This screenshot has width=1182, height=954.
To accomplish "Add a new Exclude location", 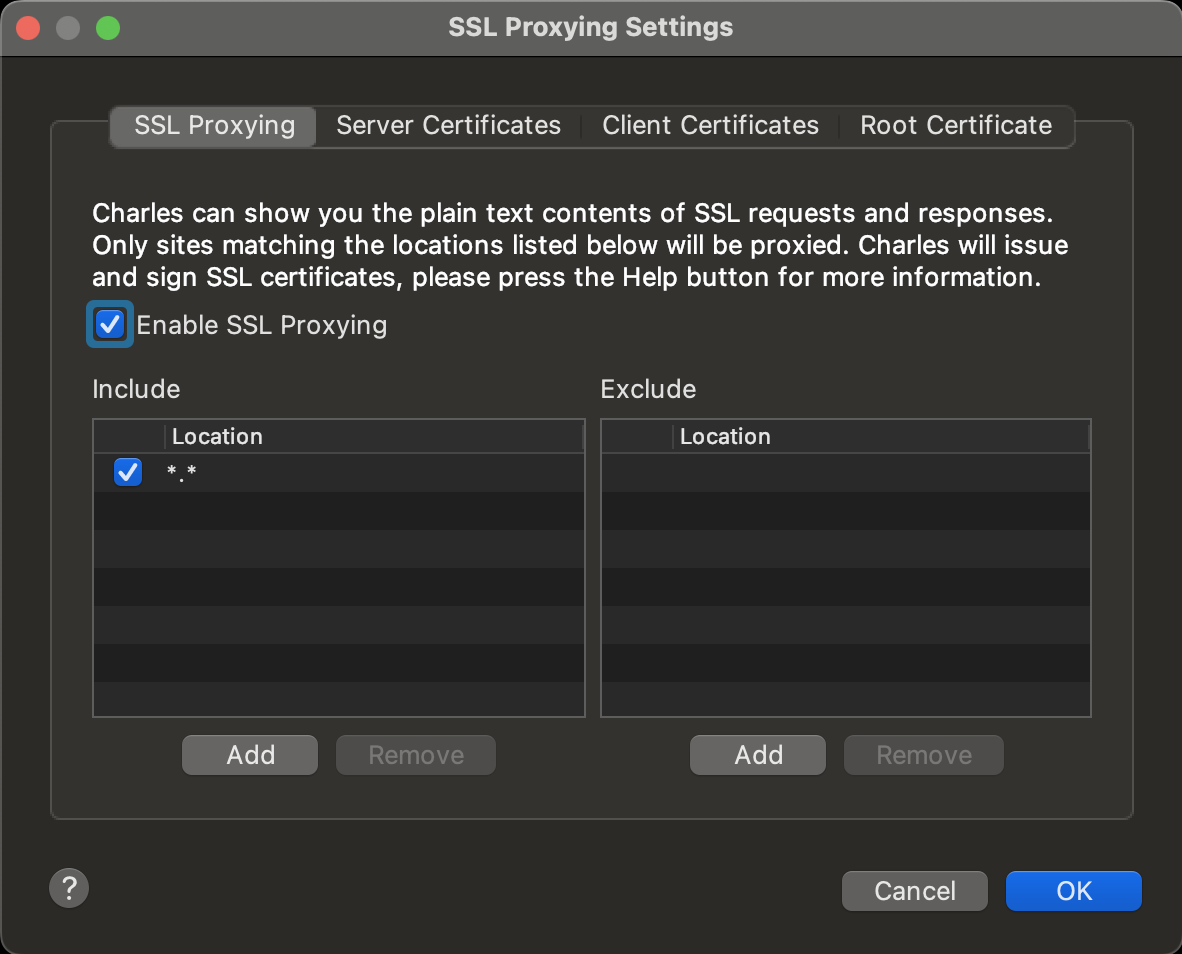I will coord(757,755).
